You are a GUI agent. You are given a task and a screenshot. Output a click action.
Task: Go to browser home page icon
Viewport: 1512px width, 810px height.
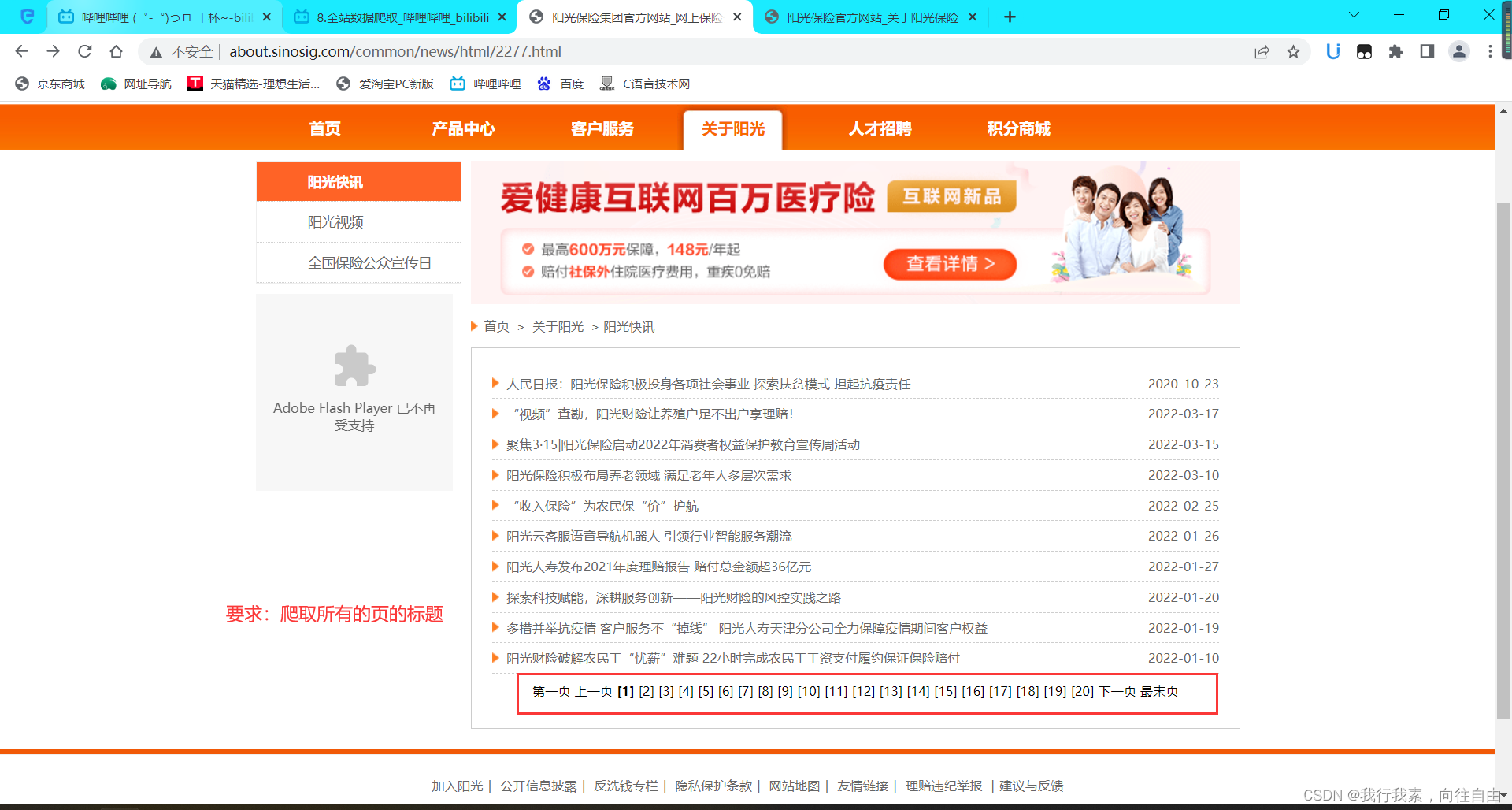[x=116, y=51]
